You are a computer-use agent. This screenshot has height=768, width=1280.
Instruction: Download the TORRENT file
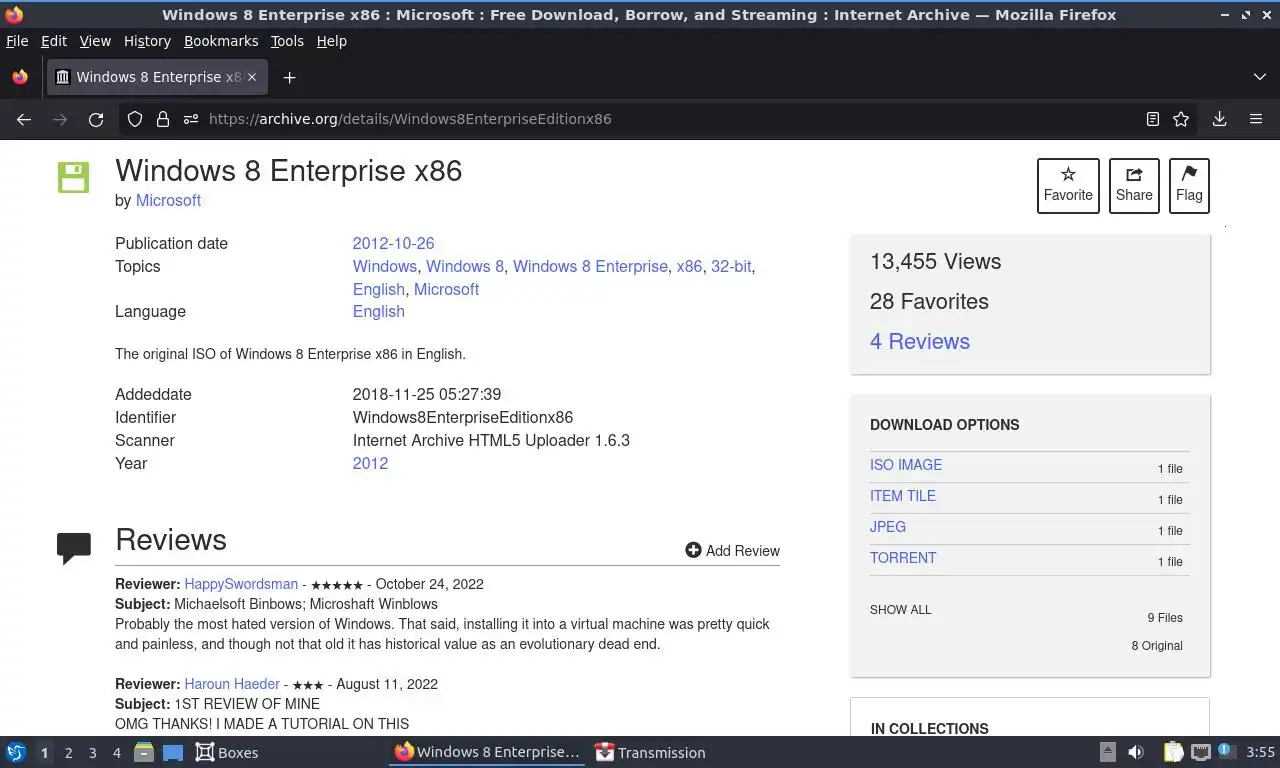point(903,558)
